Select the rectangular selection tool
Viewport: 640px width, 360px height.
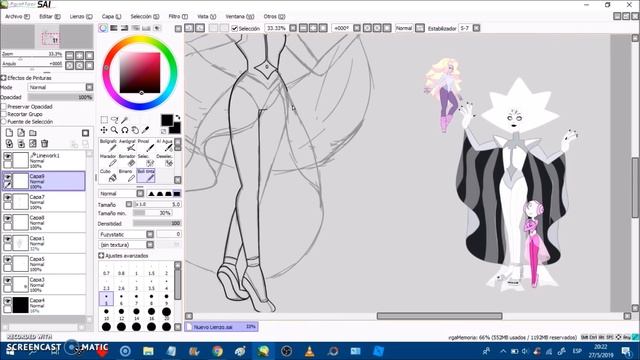click(x=104, y=120)
